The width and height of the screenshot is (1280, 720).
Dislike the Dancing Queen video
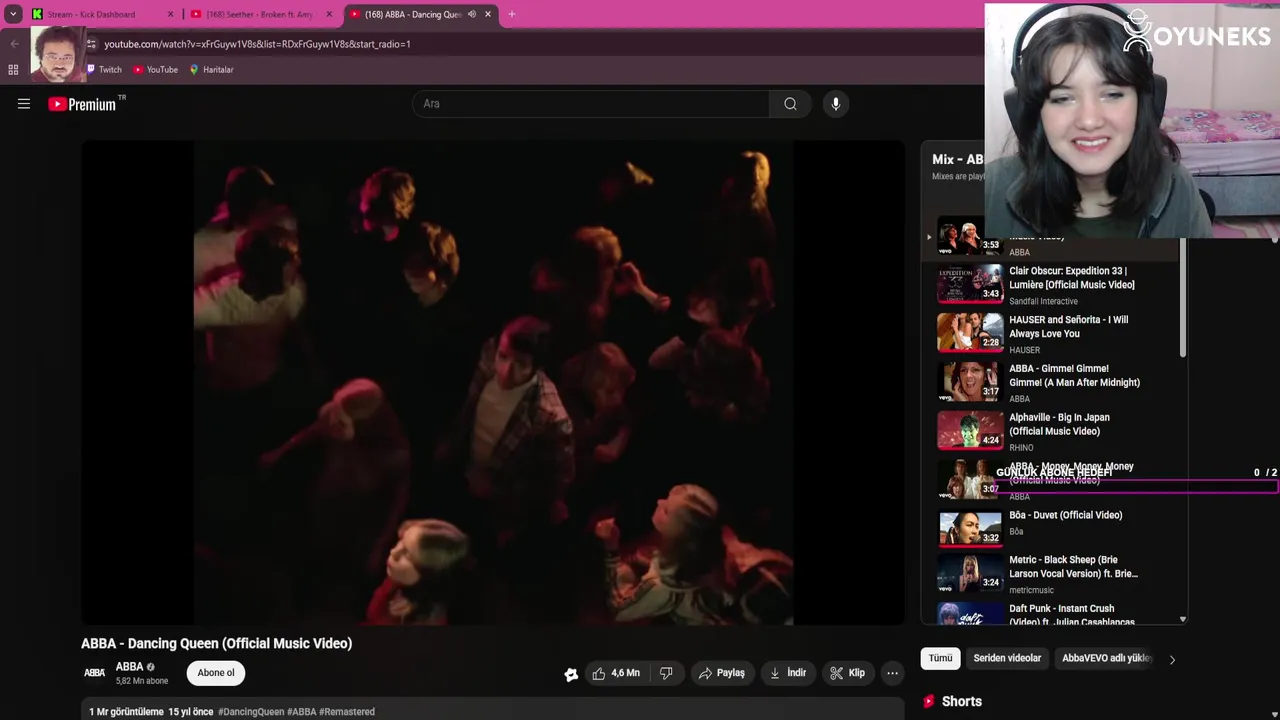pyautogui.click(x=666, y=673)
